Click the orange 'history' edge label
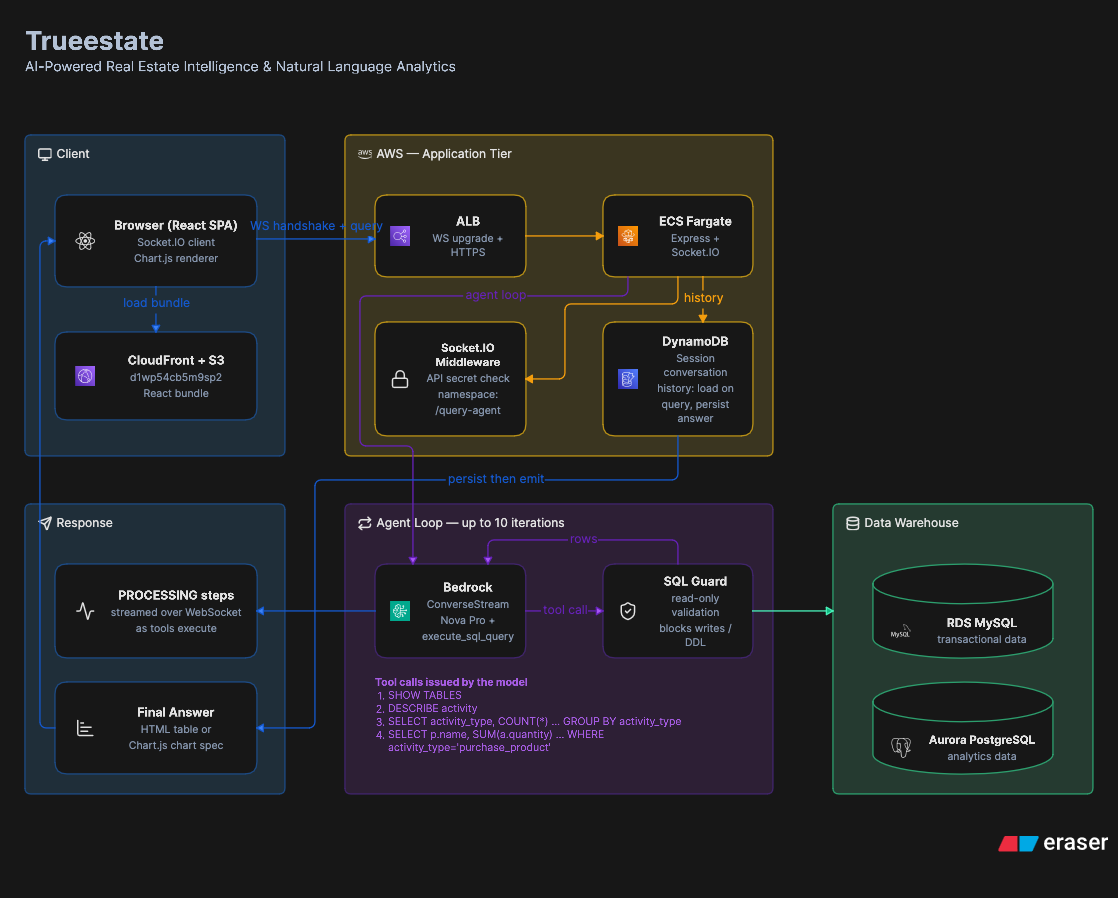Image resolution: width=1118 pixels, height=898 pixels. [703, 297]
